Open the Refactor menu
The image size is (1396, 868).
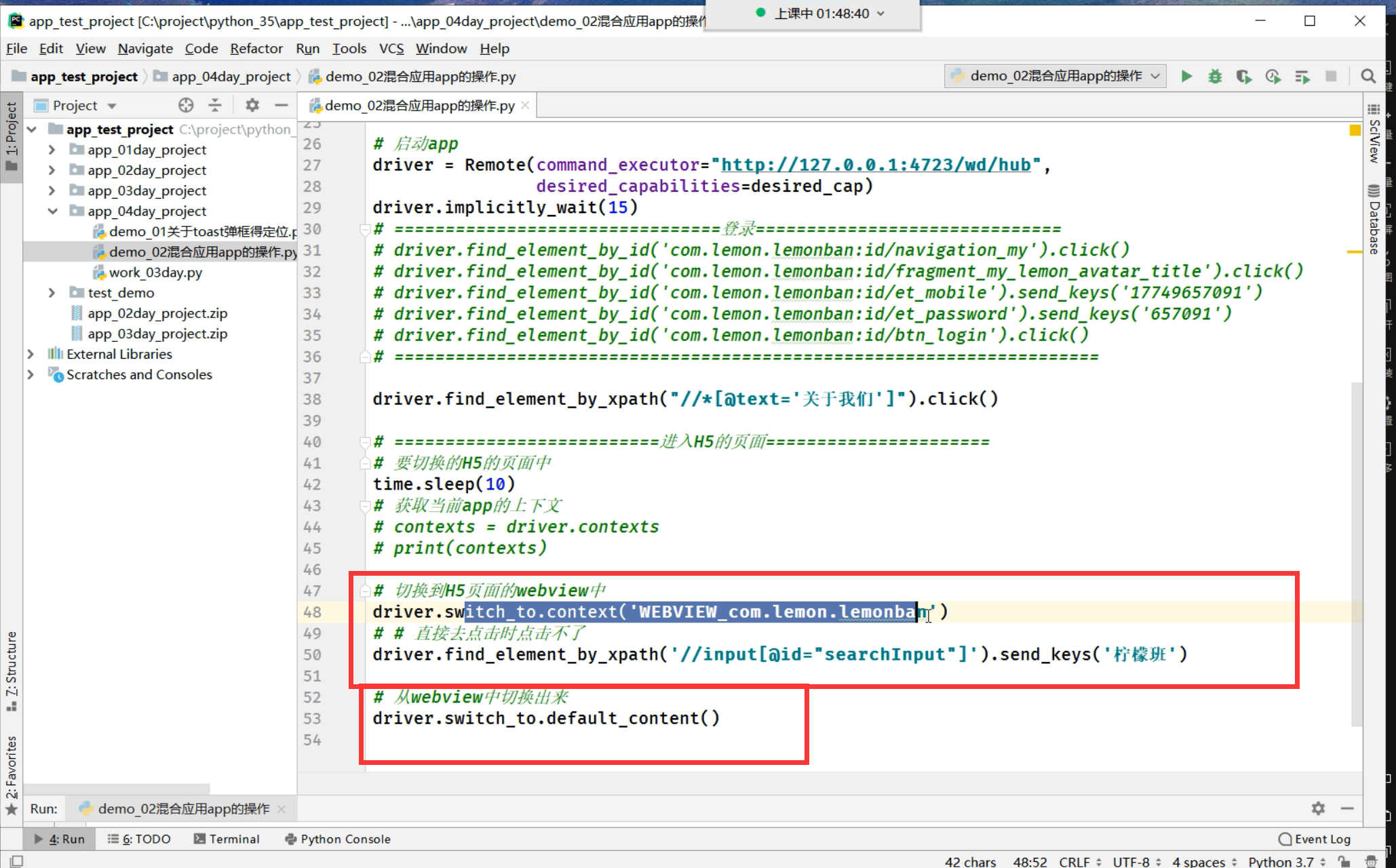(256, 49)
